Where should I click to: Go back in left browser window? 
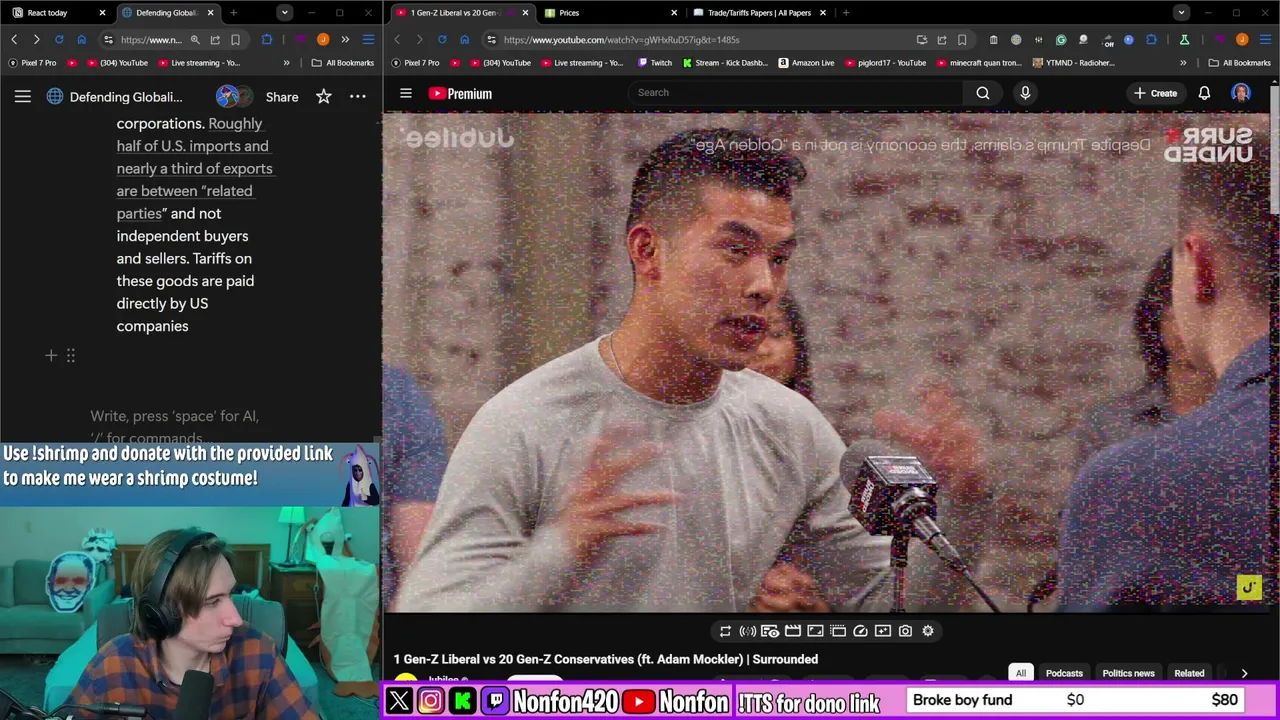[x=14, y=39]
